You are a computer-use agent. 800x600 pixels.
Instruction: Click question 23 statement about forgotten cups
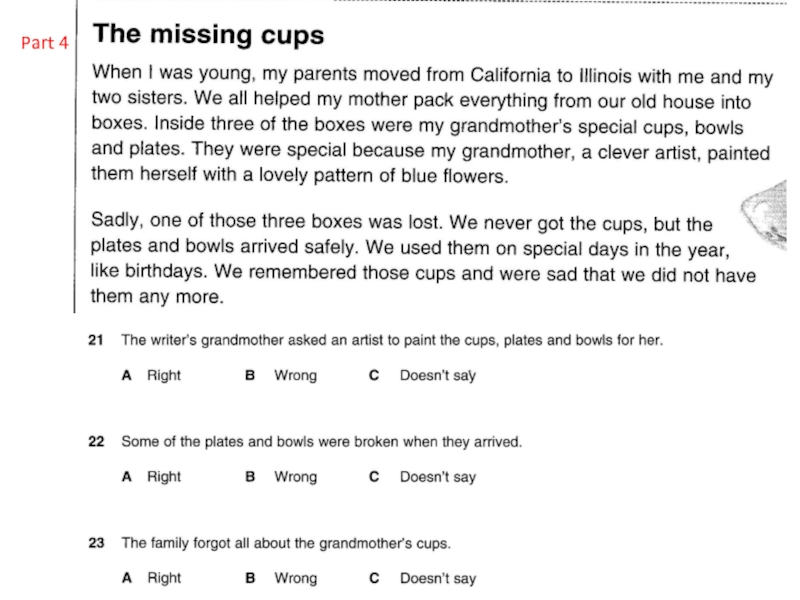tap(286, 543)
